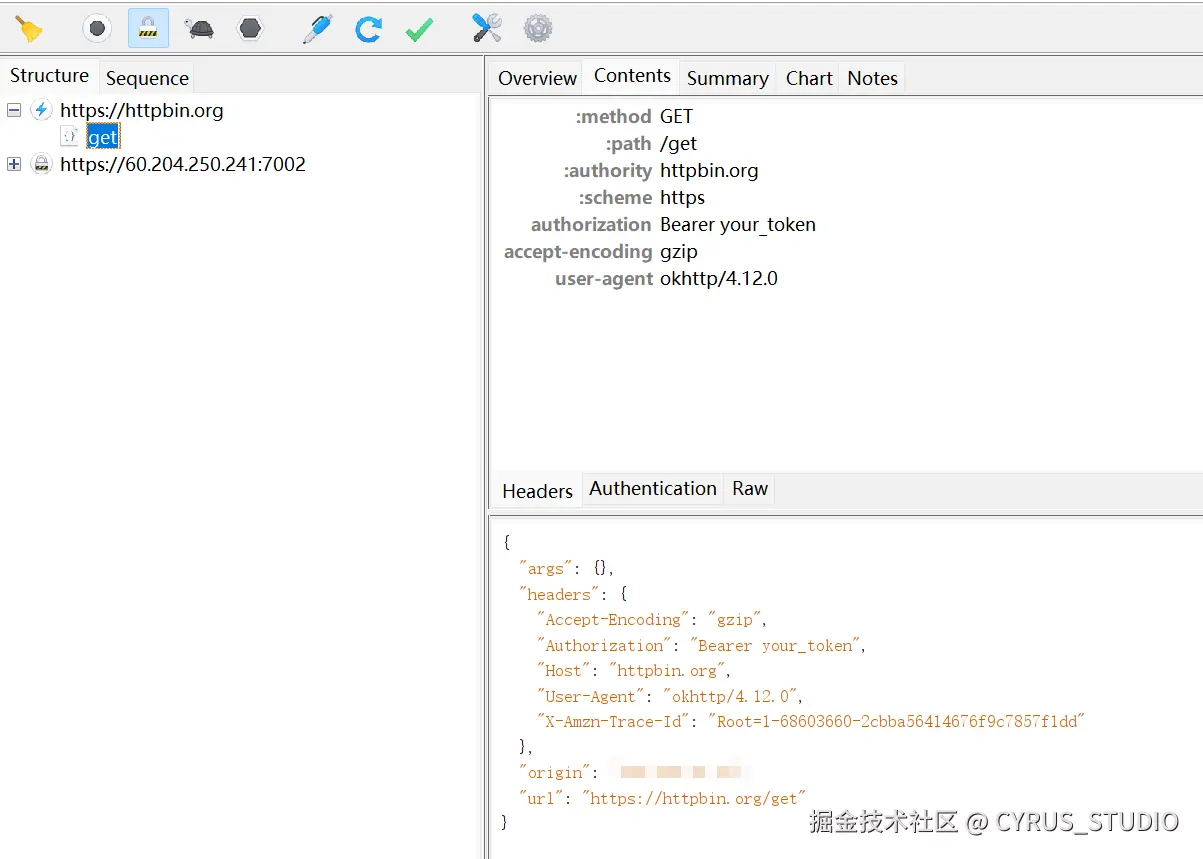The image size is (1203, 859).
Task: Open the Chart tab
Action: (809, 78)
